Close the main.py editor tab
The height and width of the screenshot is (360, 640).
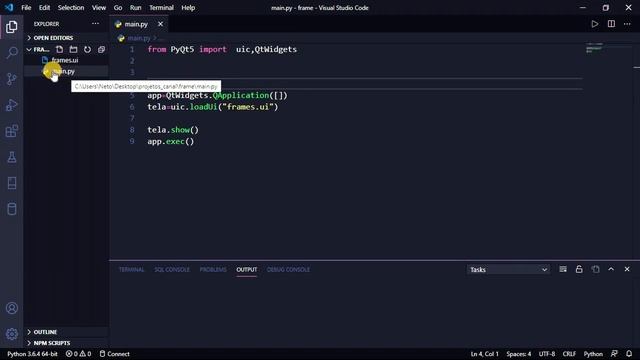point(160,24)
